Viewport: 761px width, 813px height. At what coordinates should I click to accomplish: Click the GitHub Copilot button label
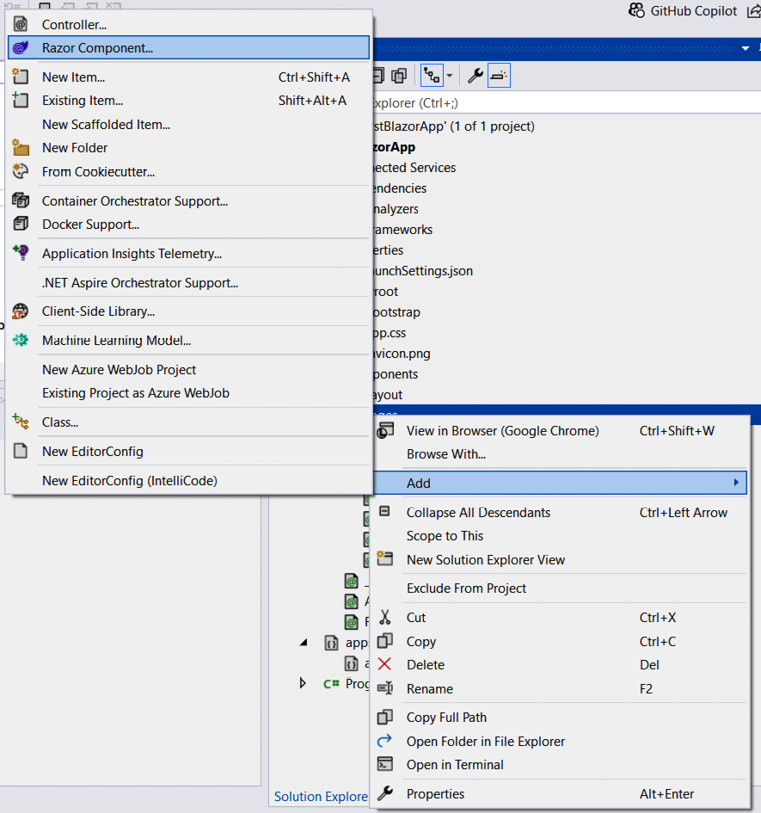[693, 11]
